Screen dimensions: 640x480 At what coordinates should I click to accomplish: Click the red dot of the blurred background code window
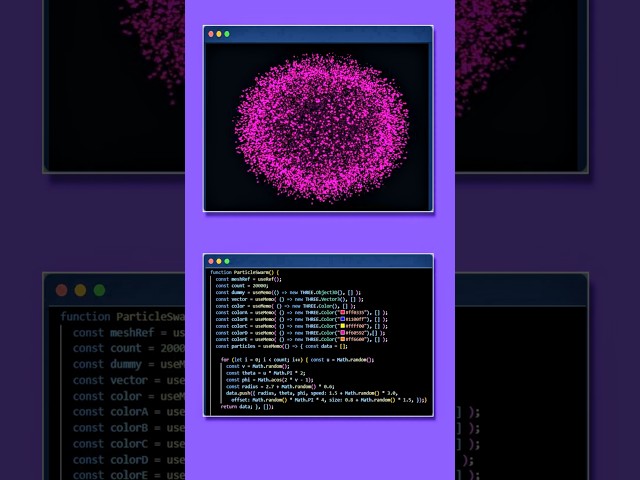click(x=62, y=290)
